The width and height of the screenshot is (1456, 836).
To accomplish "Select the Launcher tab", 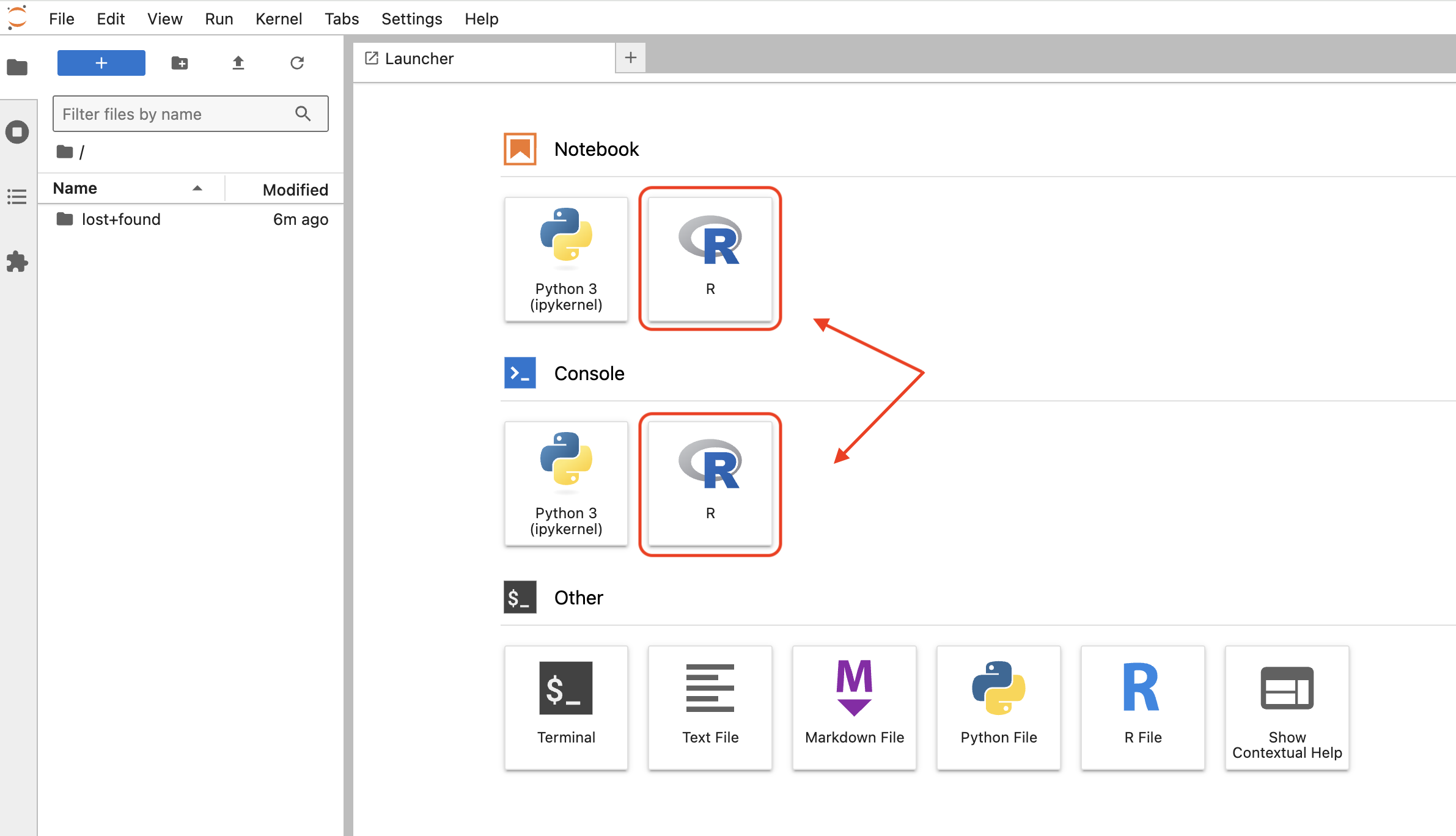I will pyautogui.click(x=484, y=59).
